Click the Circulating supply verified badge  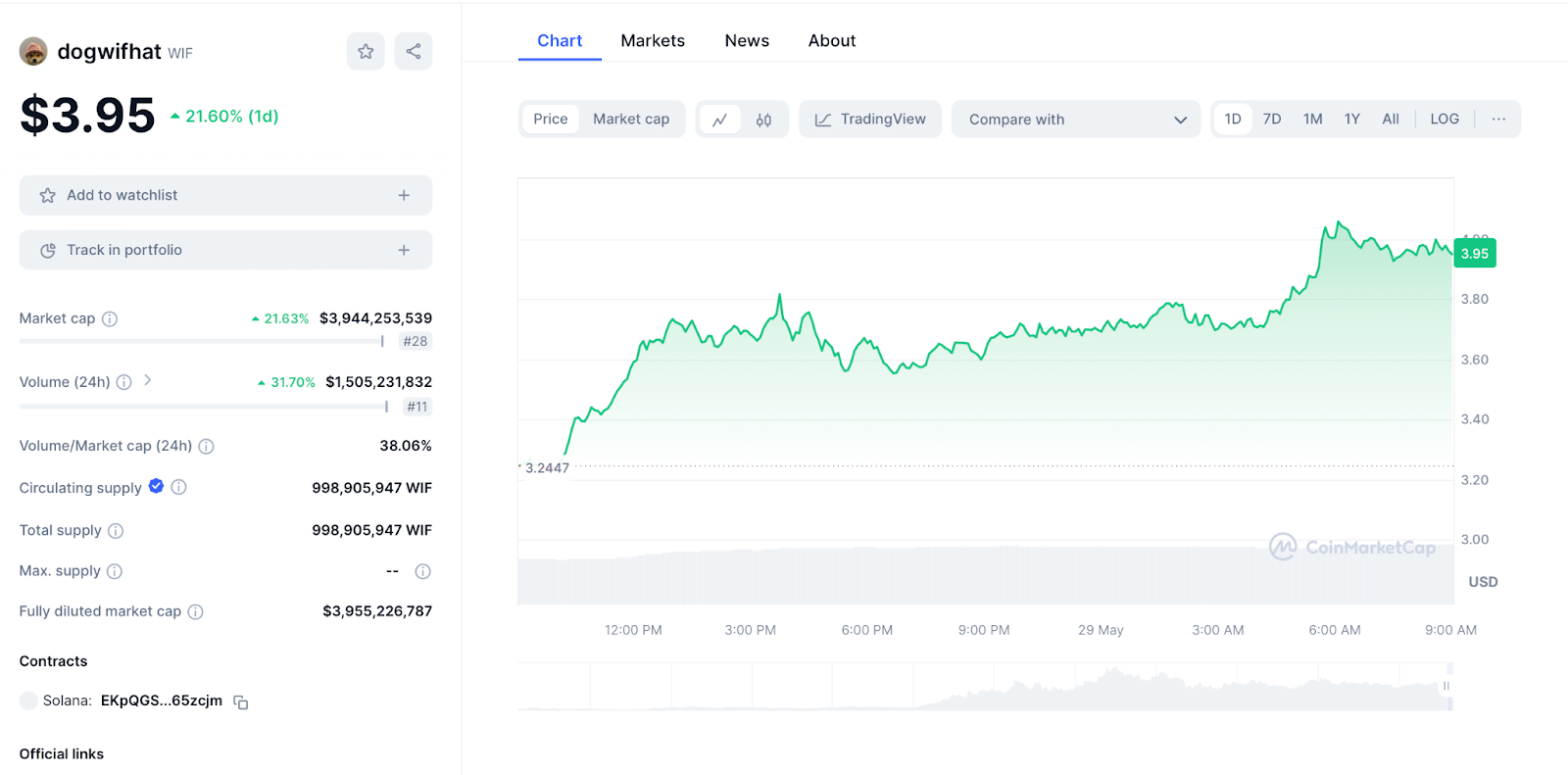156,486
